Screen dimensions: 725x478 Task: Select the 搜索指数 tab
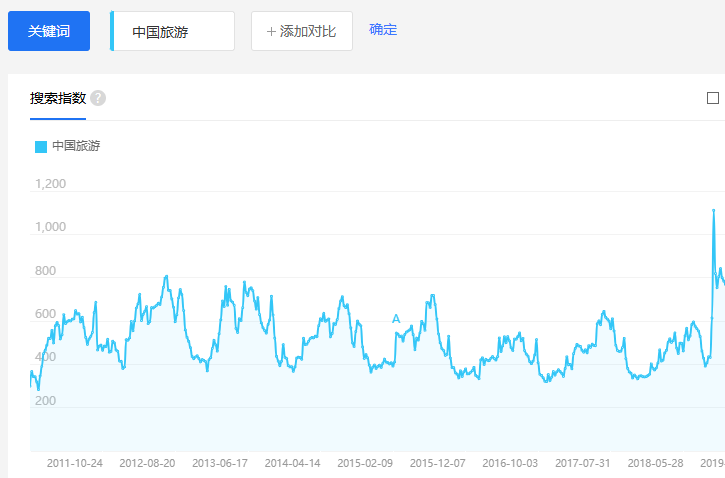[58, 98]
